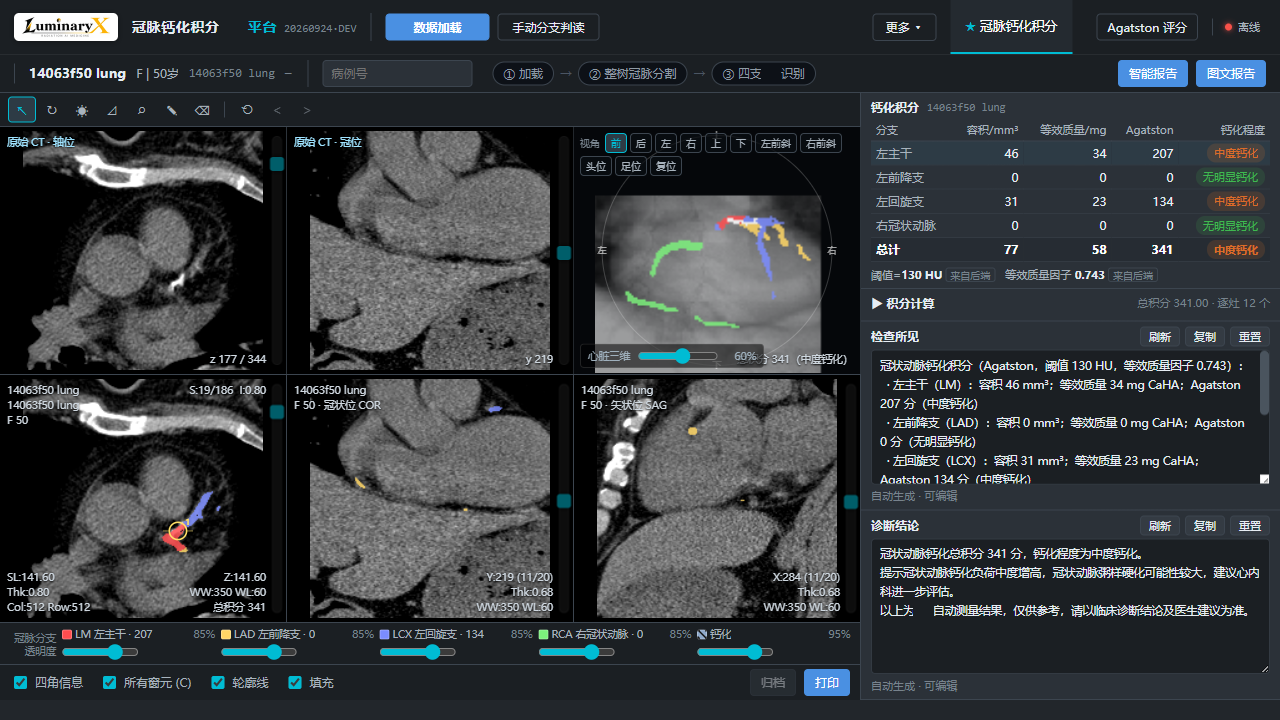This screenshot has height=720, width=1280.
Task: Click the 病例号 input field
Action: click(397, 73)
